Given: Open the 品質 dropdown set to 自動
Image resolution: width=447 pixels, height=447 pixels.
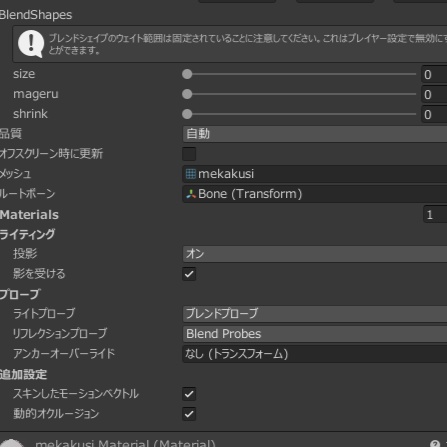Looking at the screenshot, I should tap(315, 134).
